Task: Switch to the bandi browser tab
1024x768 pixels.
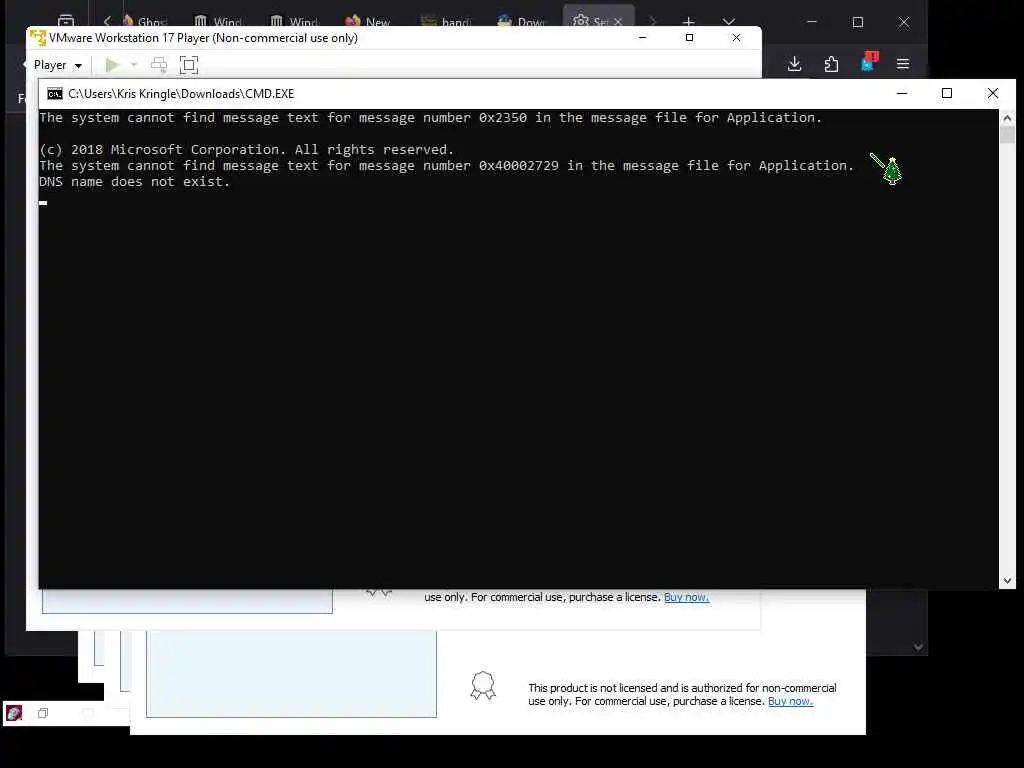Action: tap(446, 22)
